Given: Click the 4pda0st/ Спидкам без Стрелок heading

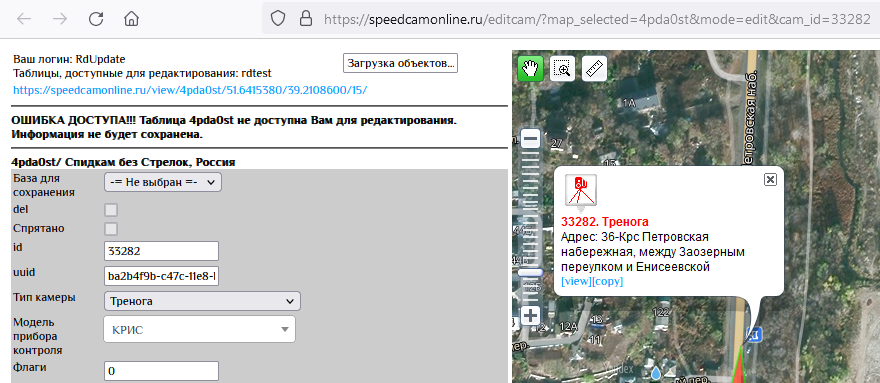Looking at the screenshot, I should coord(123,162).
